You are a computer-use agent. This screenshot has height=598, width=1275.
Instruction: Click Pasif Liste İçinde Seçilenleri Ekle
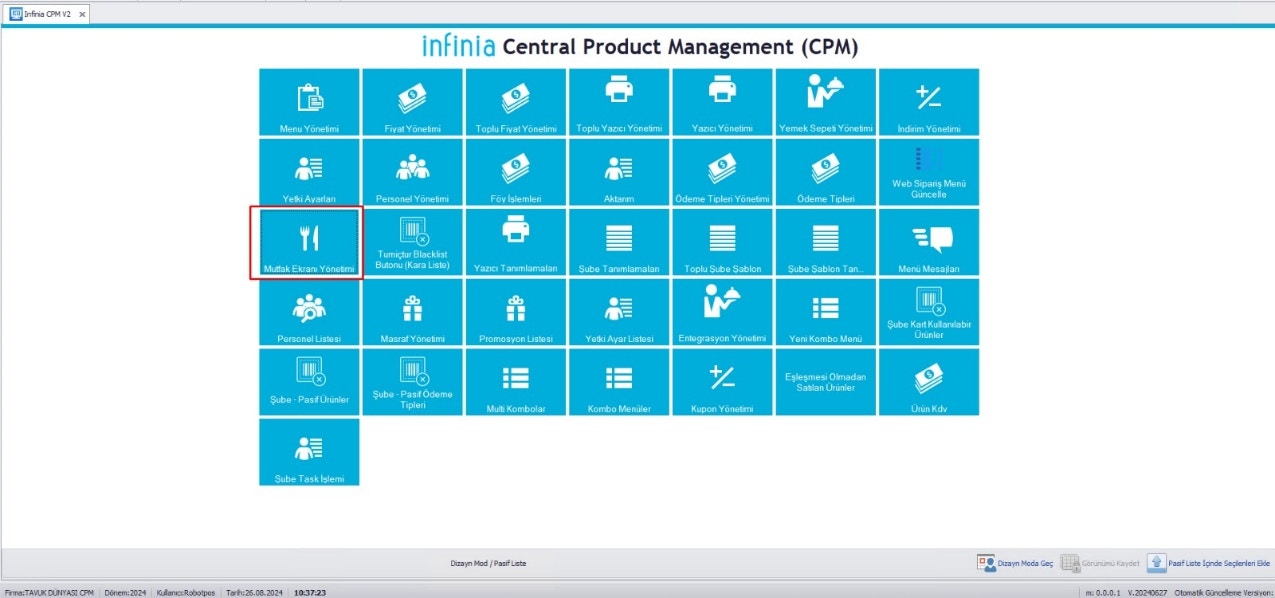tap(1209, 563)
